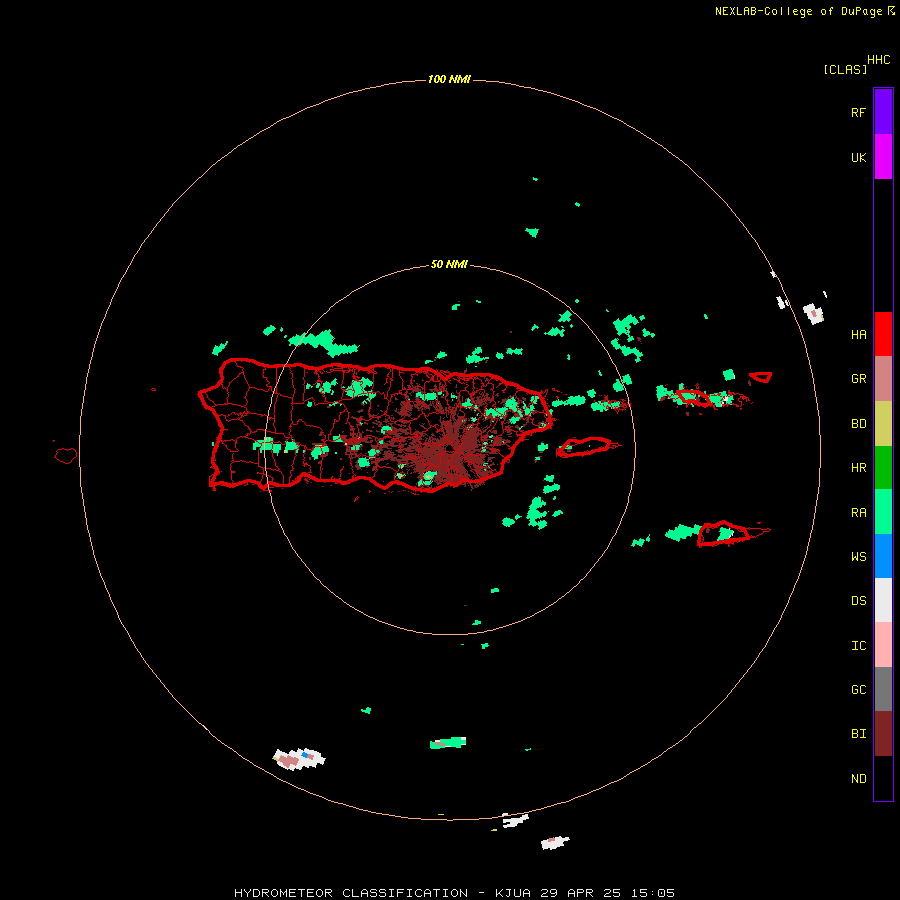Click the GC legend label
900x900 pixels.
pos(858,690)
